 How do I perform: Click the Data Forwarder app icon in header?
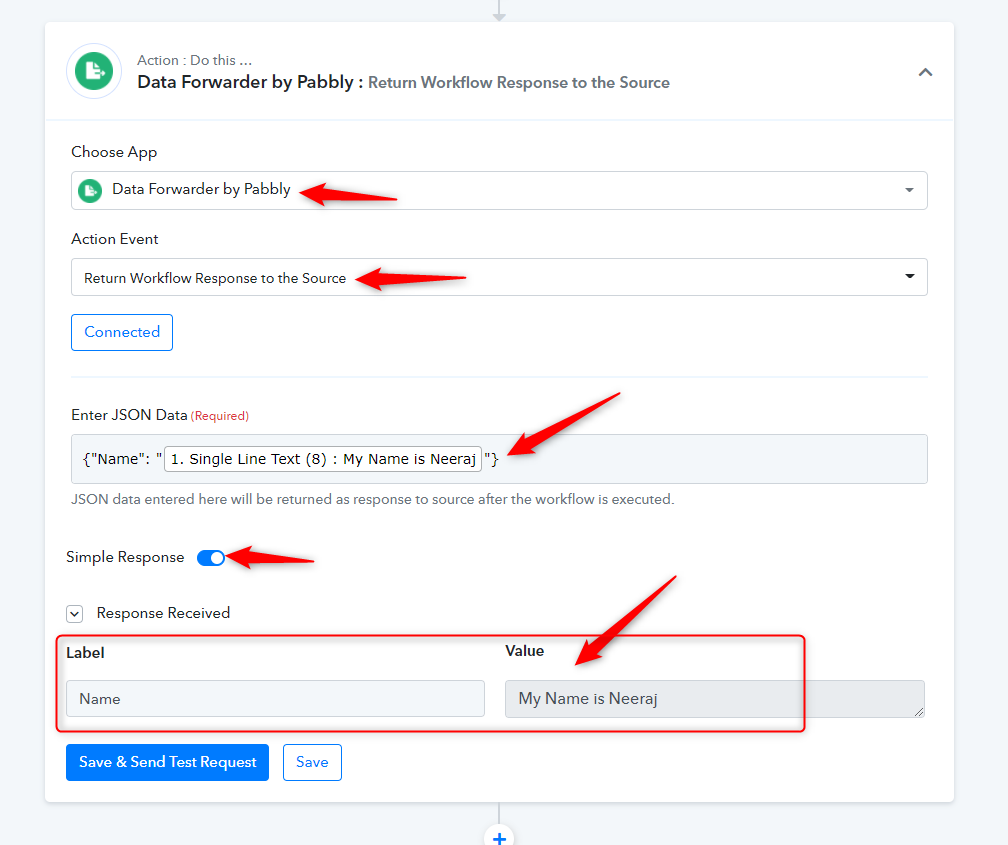click(x=94, y=71)
